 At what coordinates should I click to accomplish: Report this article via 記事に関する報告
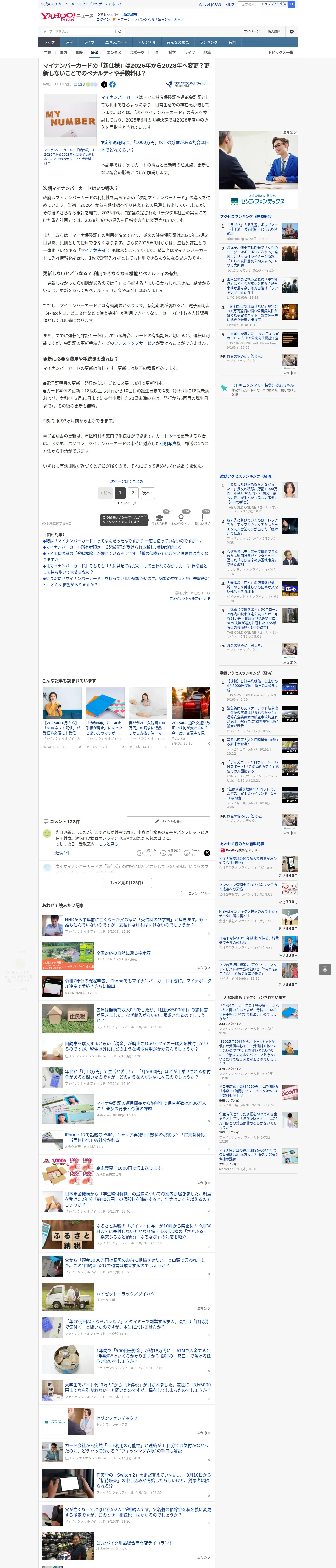57,523
